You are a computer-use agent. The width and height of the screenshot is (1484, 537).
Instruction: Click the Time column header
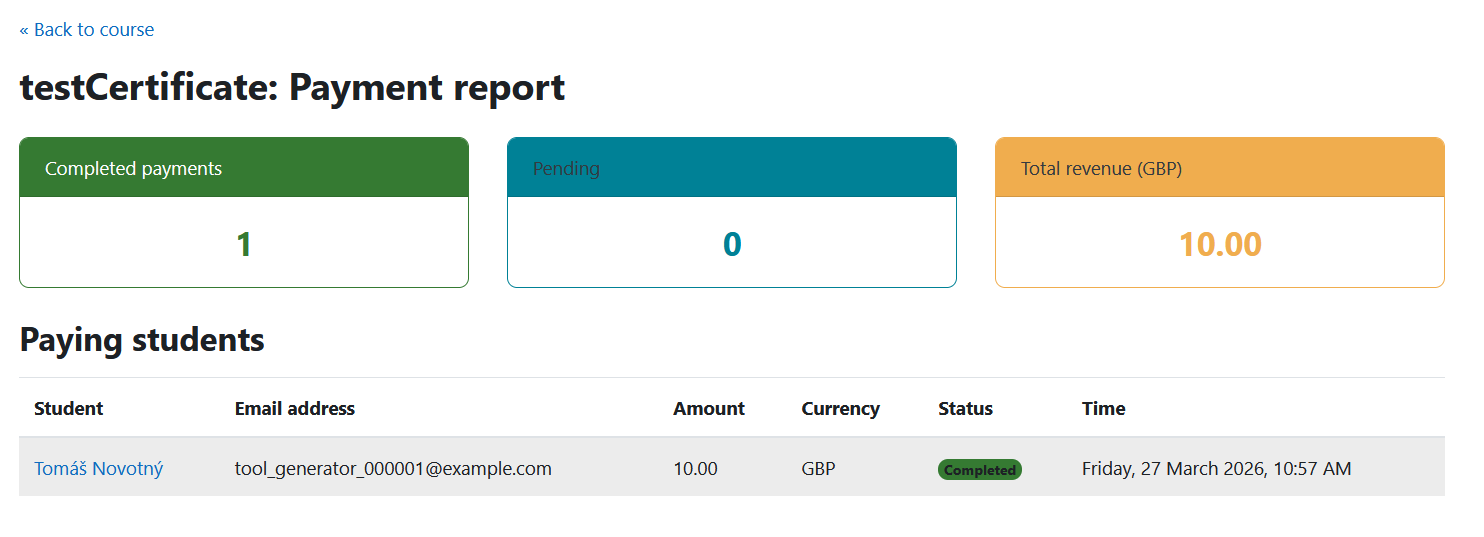(x=1103, y=408)
